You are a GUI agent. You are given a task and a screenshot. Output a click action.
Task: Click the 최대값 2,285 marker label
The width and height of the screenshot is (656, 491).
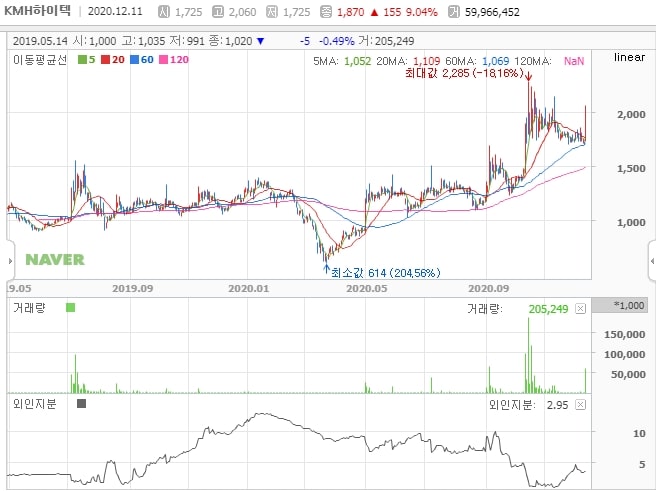(464, 73)
